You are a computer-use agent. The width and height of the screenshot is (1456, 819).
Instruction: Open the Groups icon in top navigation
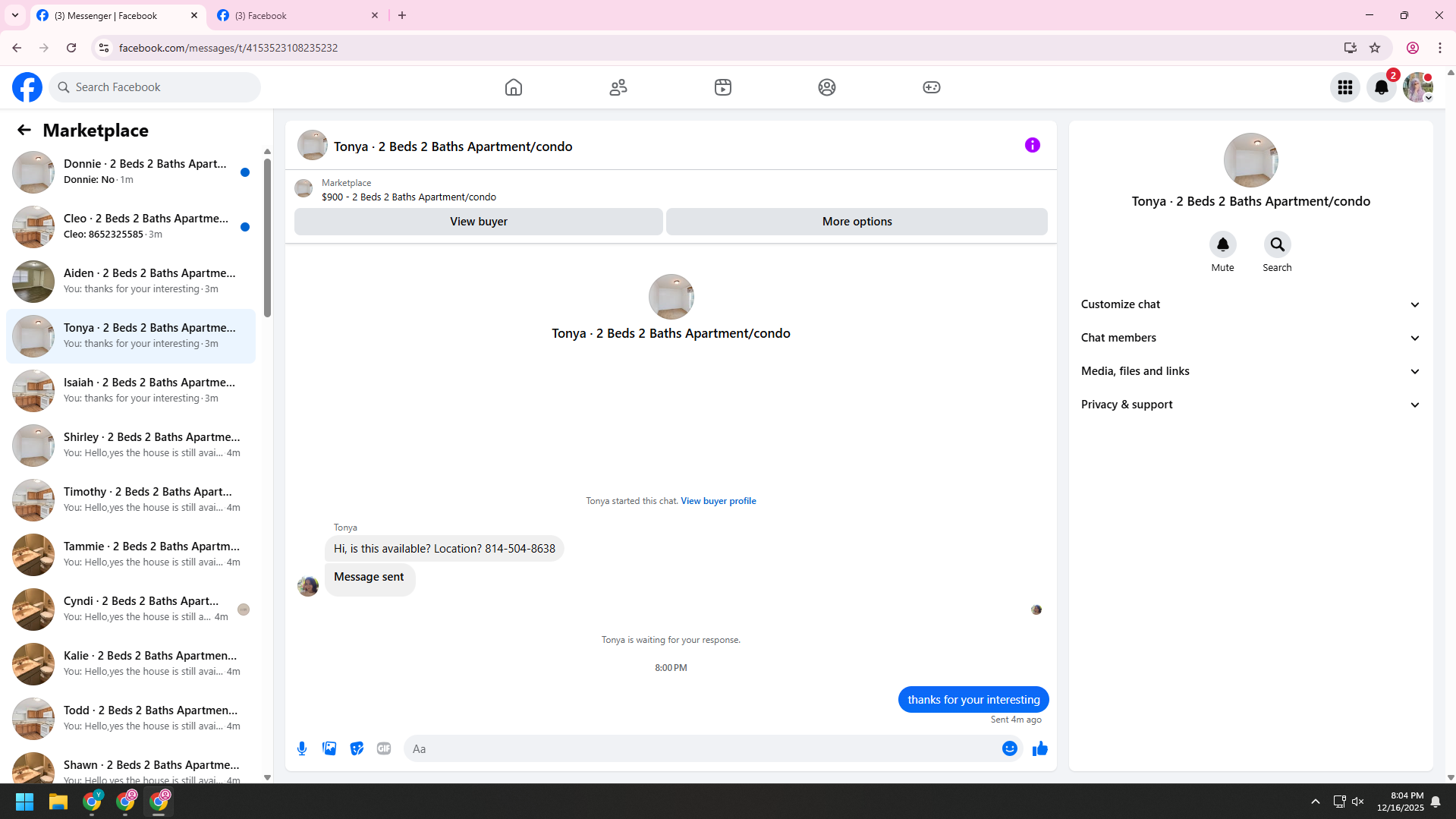[827, 87]
